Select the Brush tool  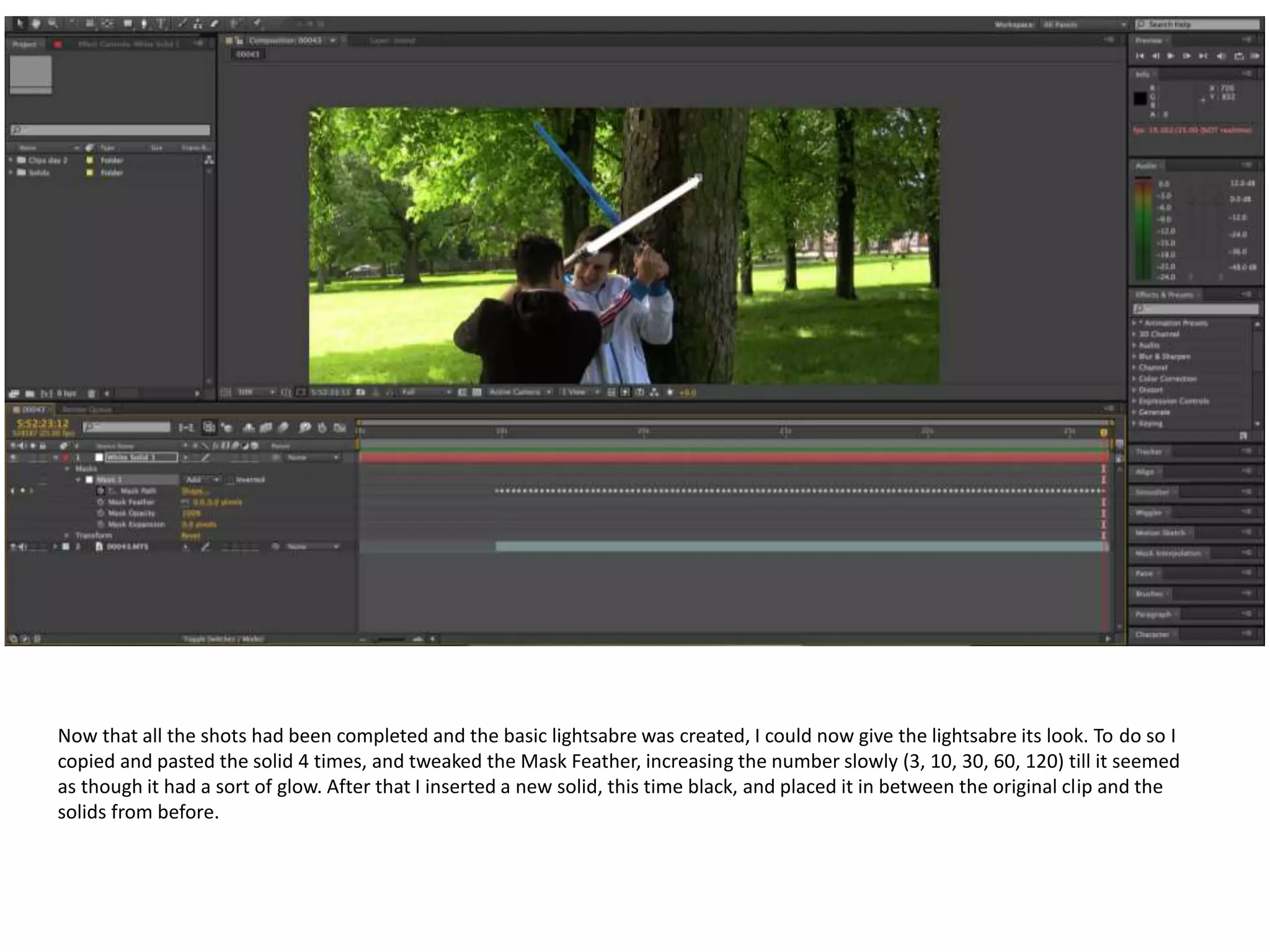coord(182,24)
